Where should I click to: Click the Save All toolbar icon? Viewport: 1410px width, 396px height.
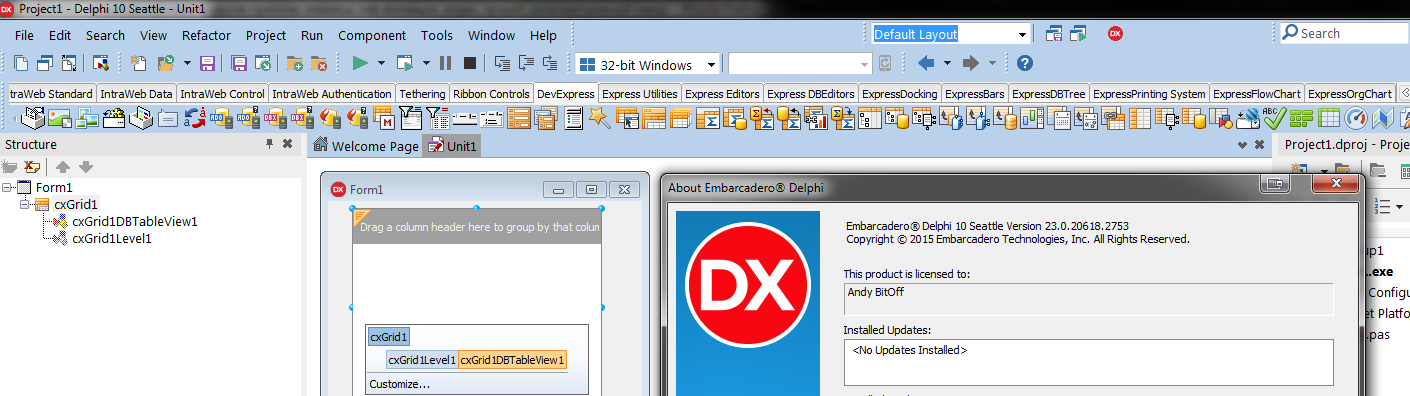tap(239, 63)
